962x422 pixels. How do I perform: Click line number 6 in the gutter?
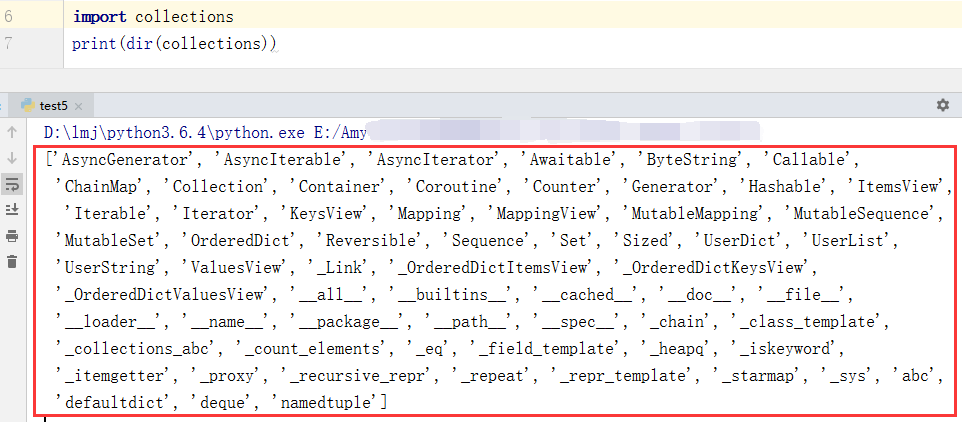click(8, 17)
